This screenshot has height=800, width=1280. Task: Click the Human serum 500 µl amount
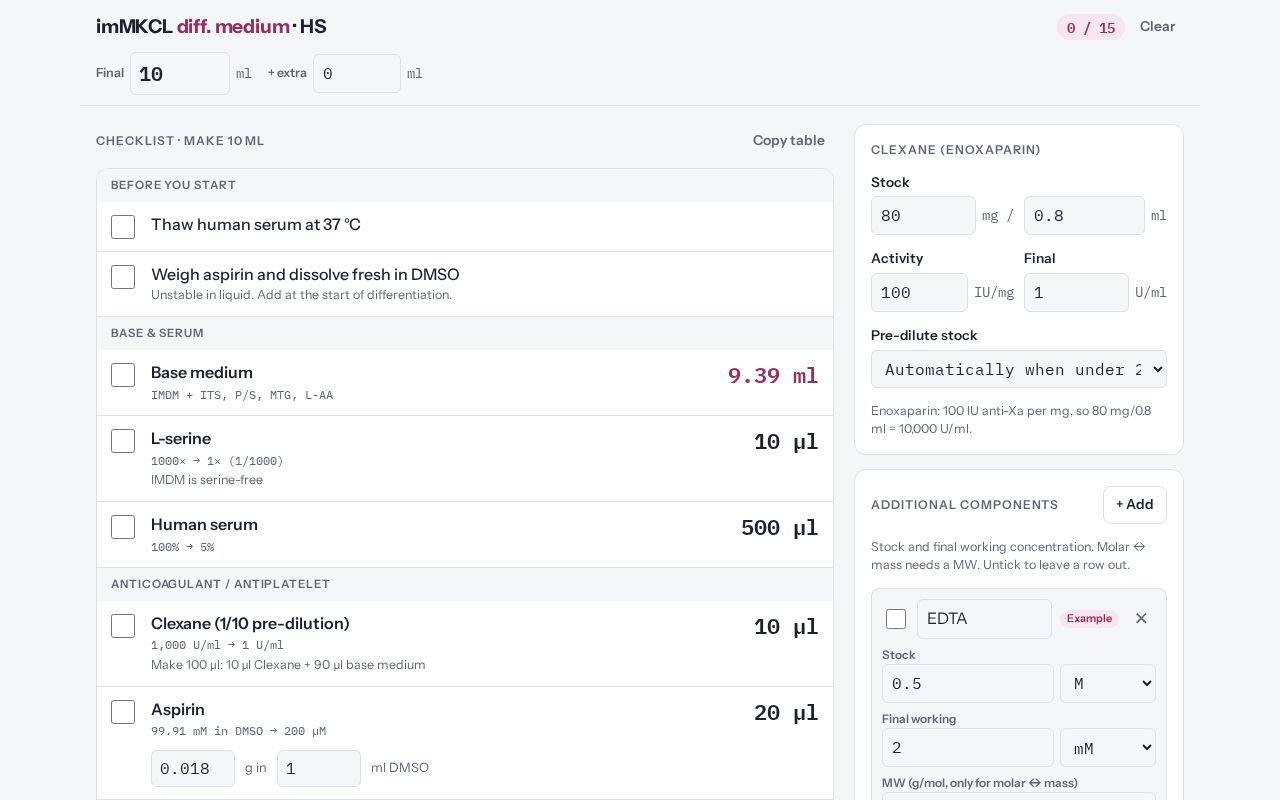[780, 528]
